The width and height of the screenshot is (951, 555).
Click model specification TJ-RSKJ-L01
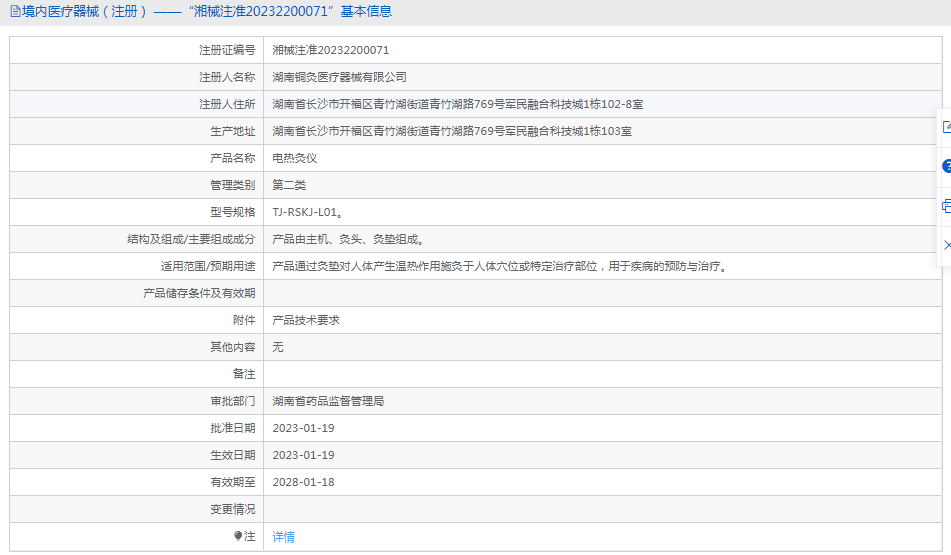(307, 212)
